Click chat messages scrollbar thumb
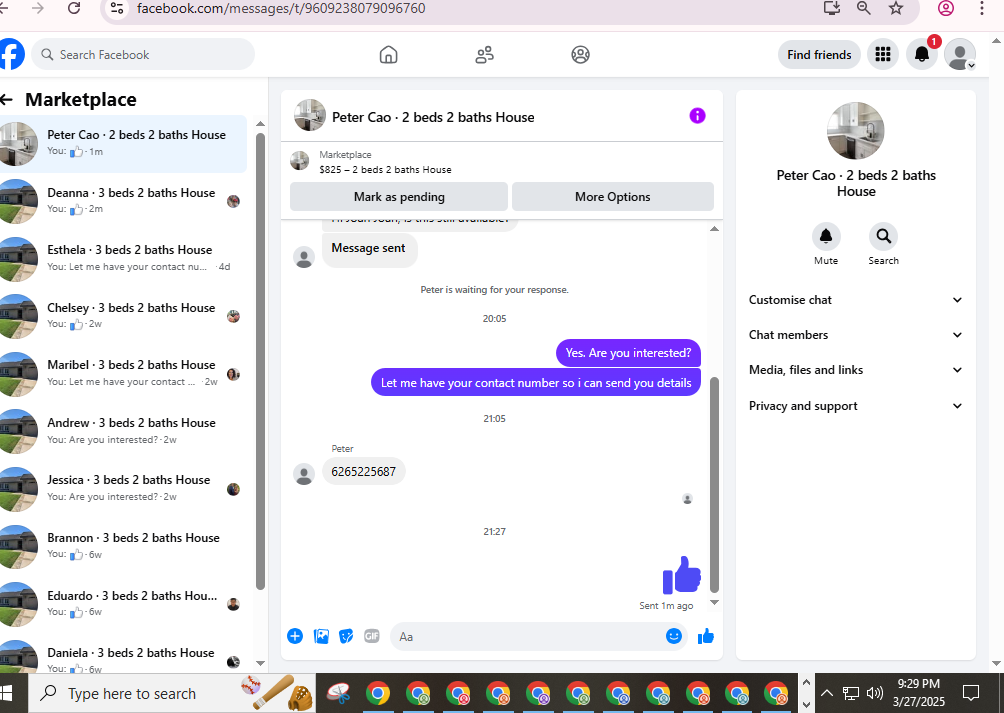The height and width of the screenshot is (713, 1004). [715, 485]
